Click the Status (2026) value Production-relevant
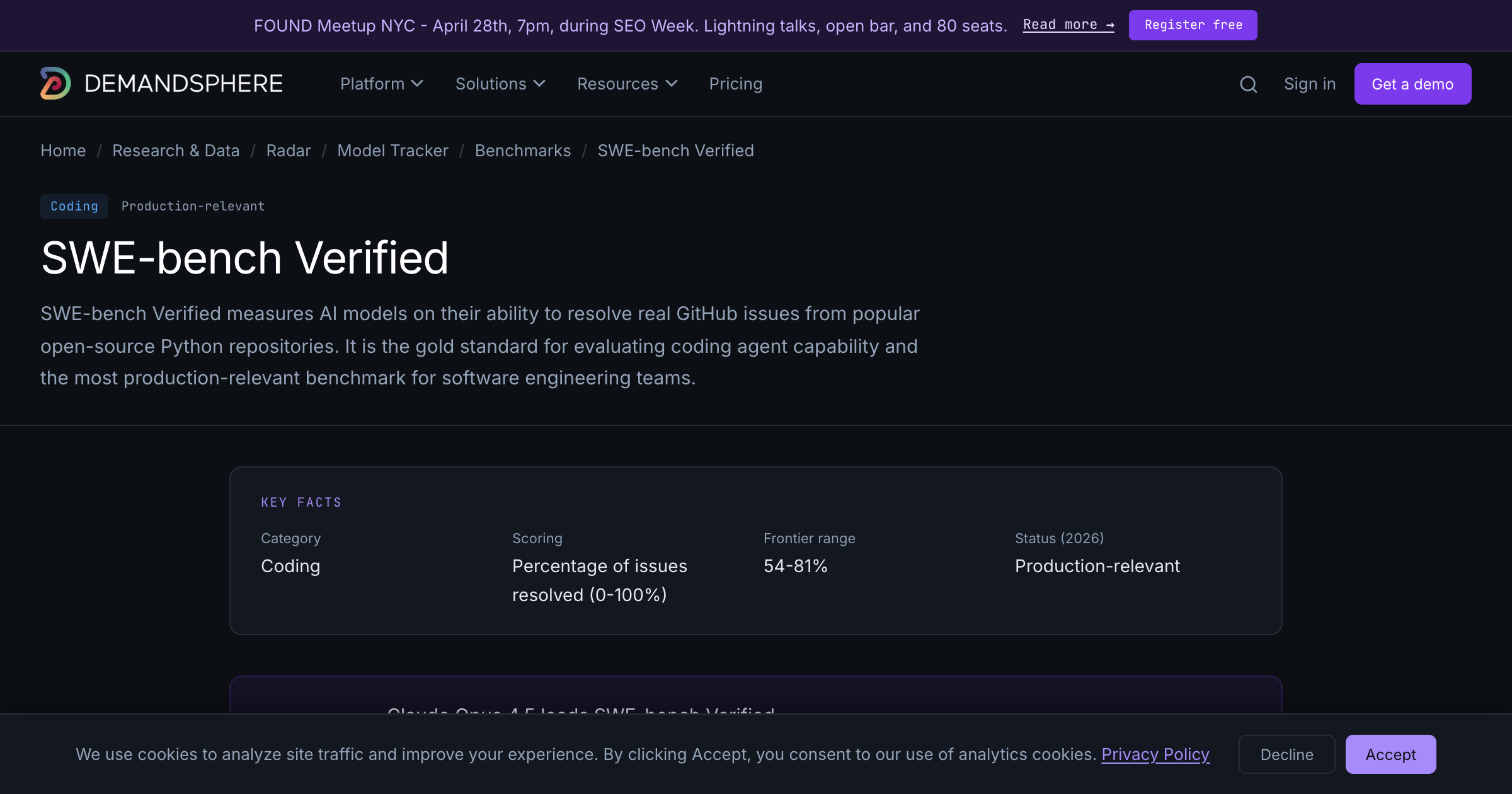The image size is (1512, 794). pyautogui.click(x=1097, y=566)
